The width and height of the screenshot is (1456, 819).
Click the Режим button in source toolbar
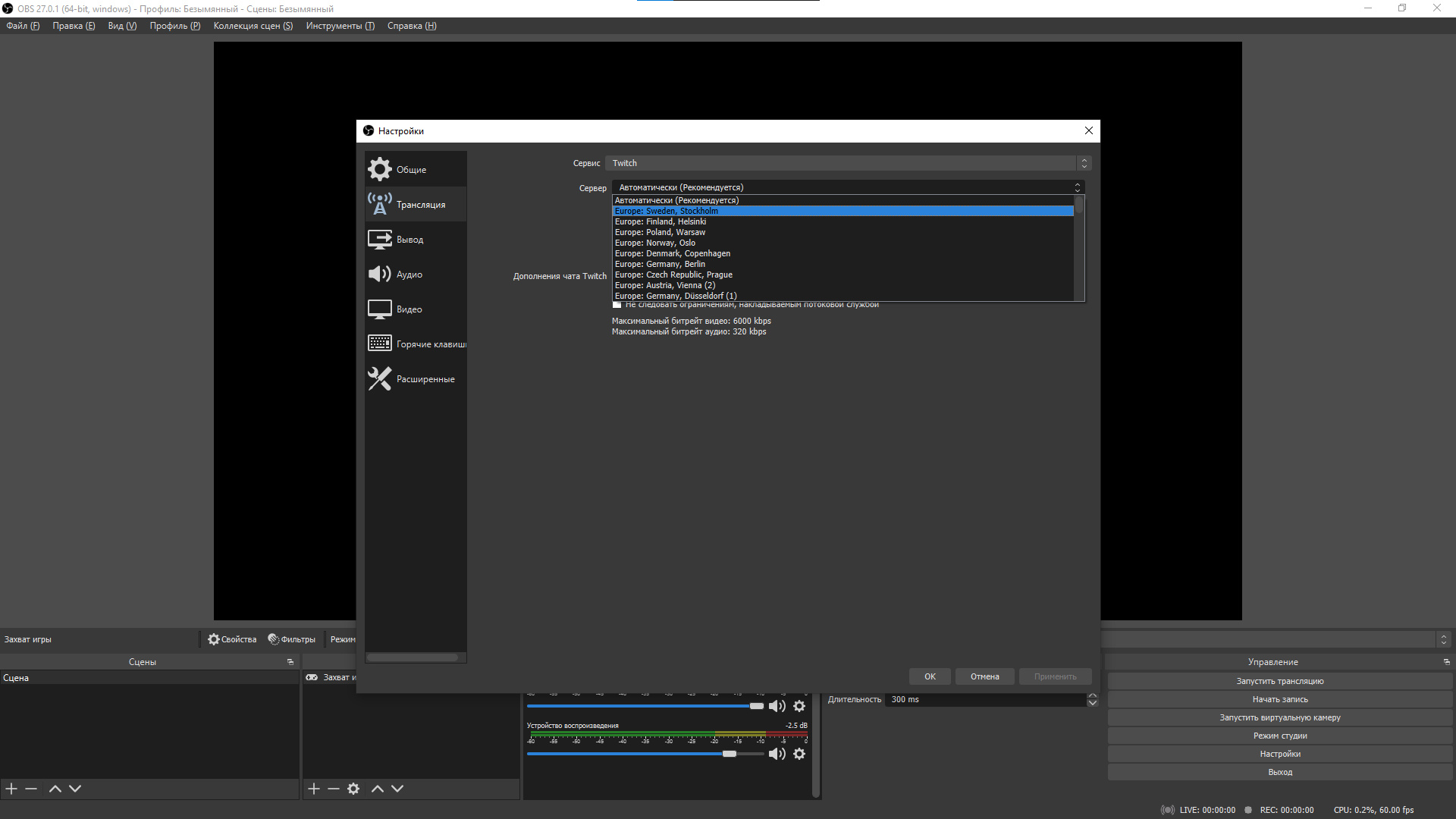(343, 639)
